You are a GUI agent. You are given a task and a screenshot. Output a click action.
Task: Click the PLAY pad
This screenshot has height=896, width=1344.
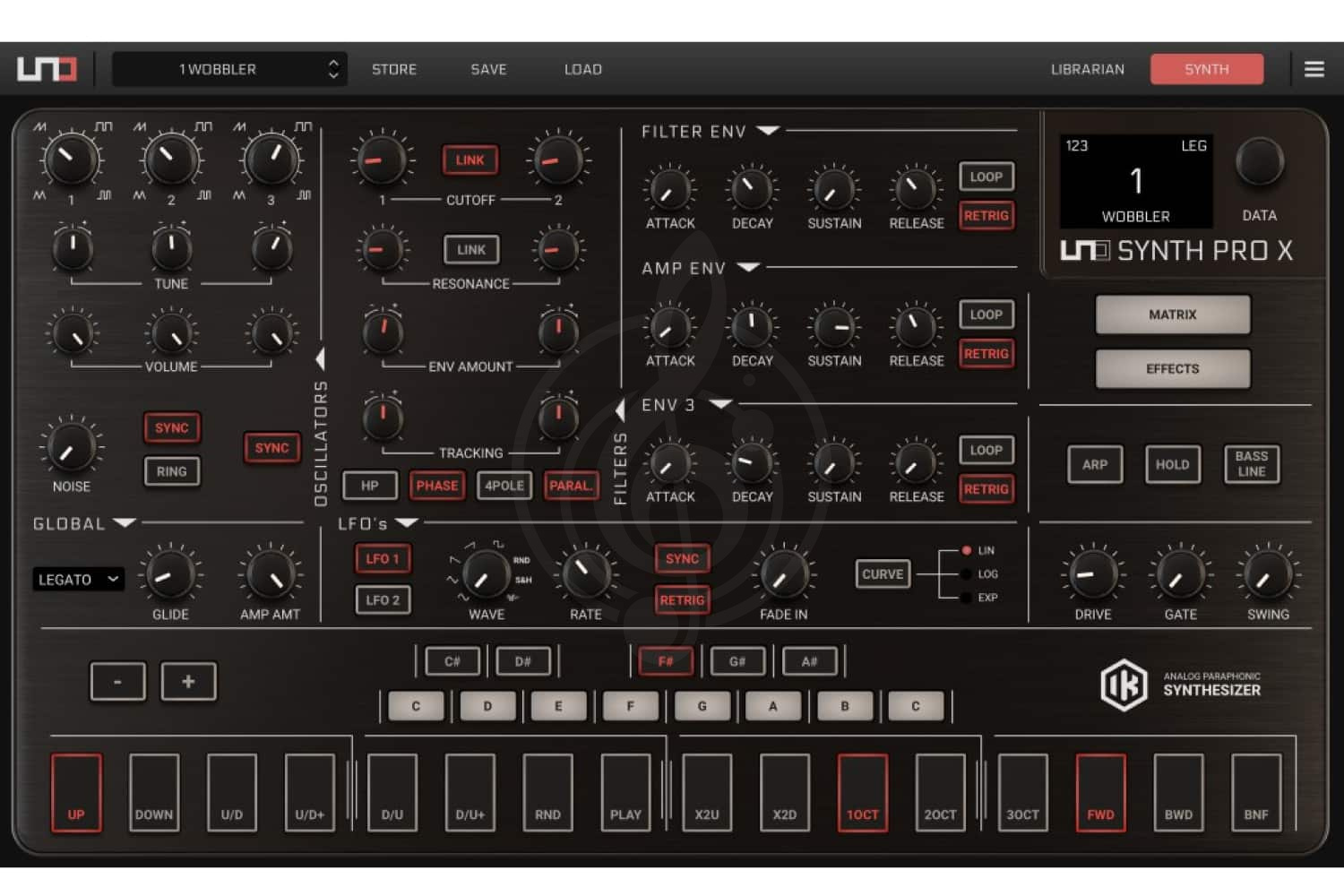tap(625, 793)
